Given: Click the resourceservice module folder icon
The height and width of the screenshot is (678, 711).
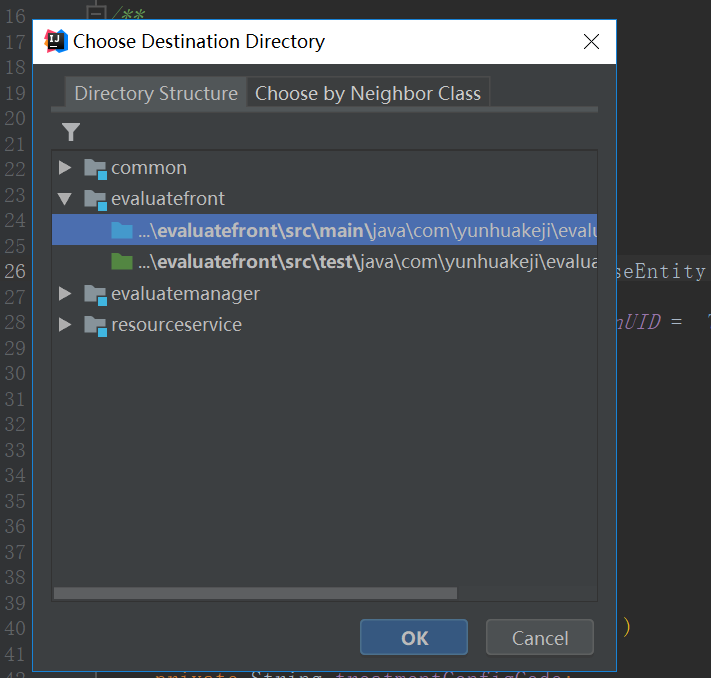Looking at the screenshot, I should pyautogui.click(x=96, y=325).
